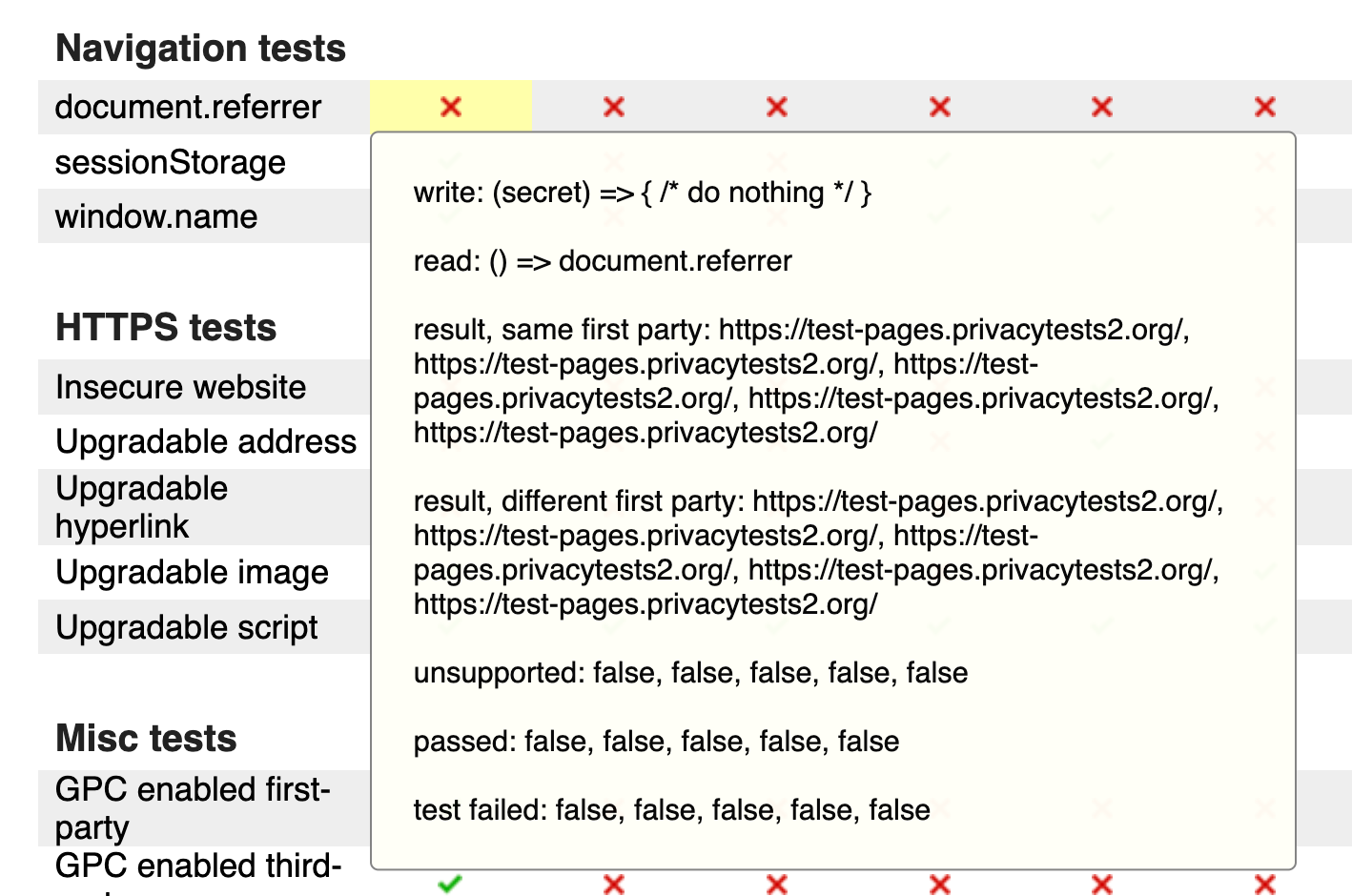Select the sessionStorage test row label
The width and height of the screenshot is (1352, 896).
tap(170, 162)
